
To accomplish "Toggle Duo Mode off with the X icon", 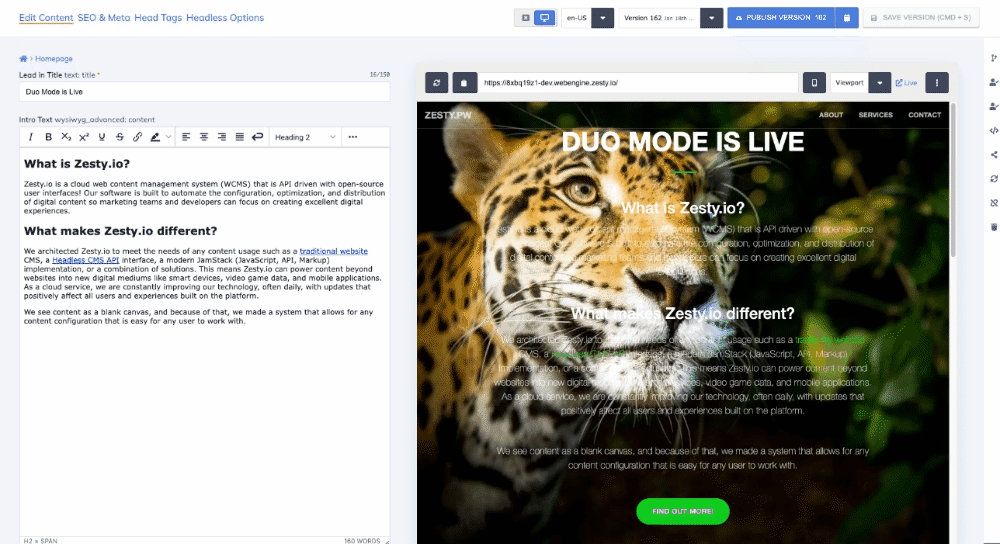I will [x=526, y=18].
